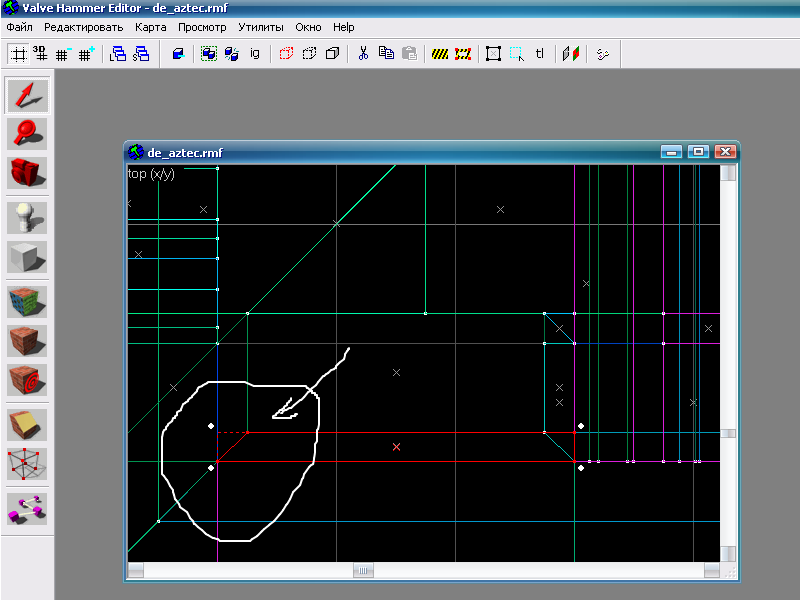Click the Carve toolbar icon
The height and width of the screenshot is (600, 800).
(179, 54)
